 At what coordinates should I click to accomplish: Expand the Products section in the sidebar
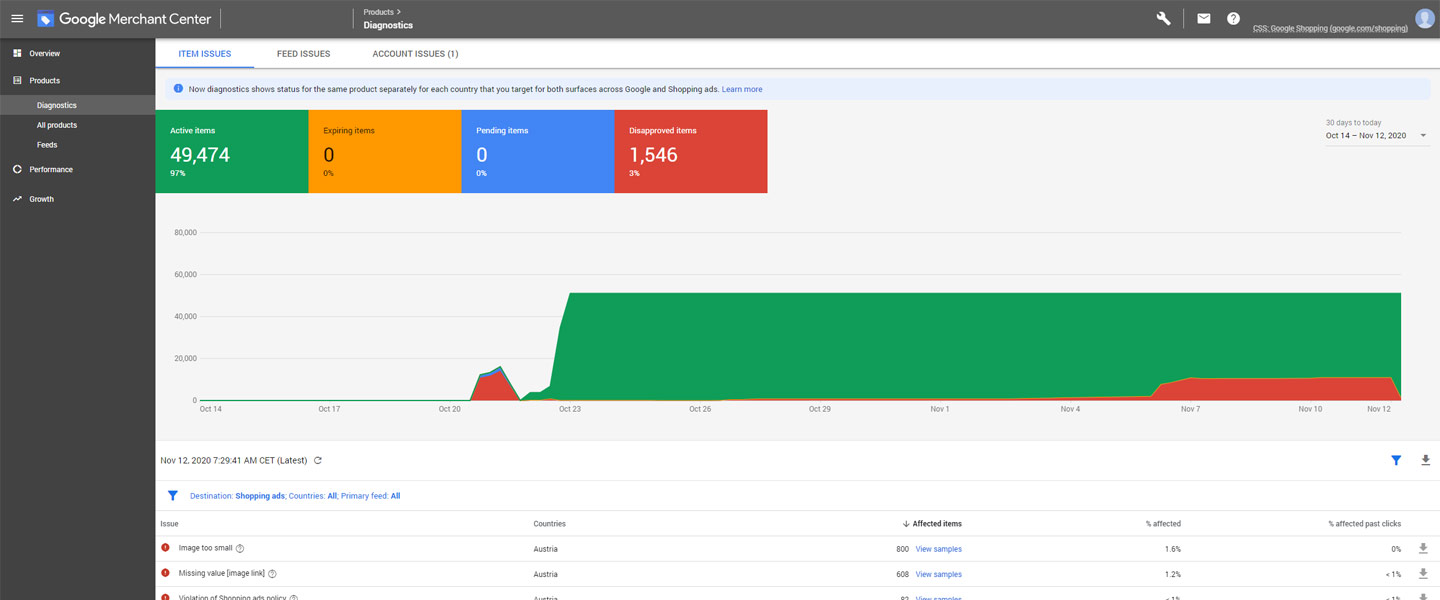point(45,80)
